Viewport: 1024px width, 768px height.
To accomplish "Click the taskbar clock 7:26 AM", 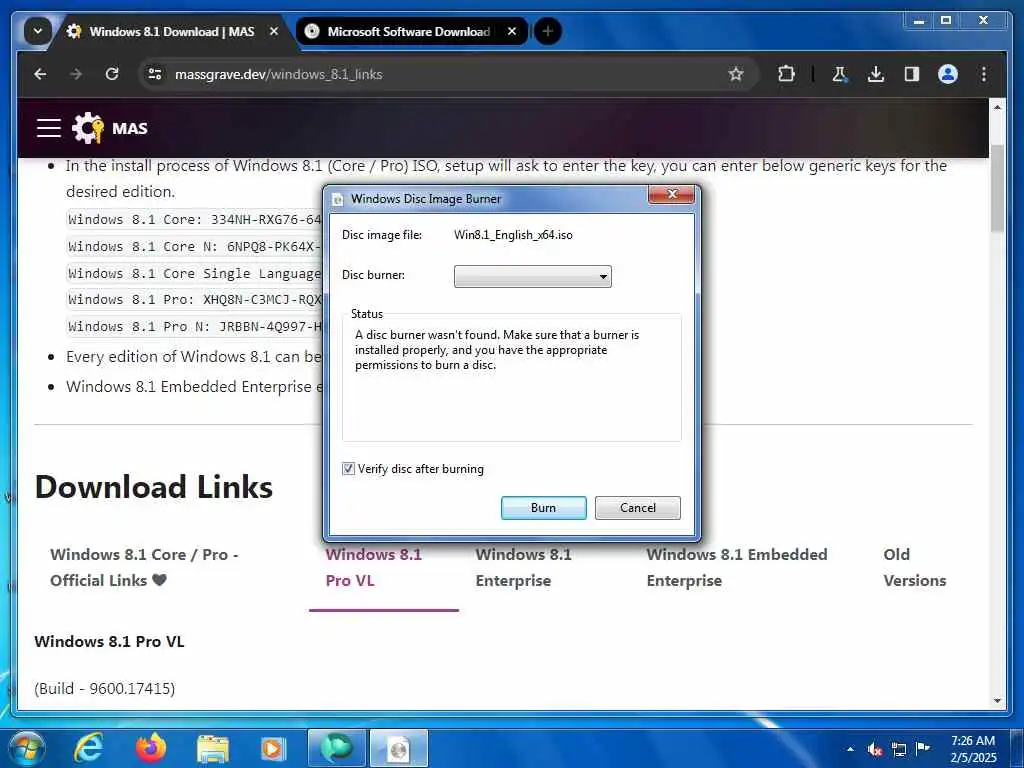I will [x=973, y=749].
